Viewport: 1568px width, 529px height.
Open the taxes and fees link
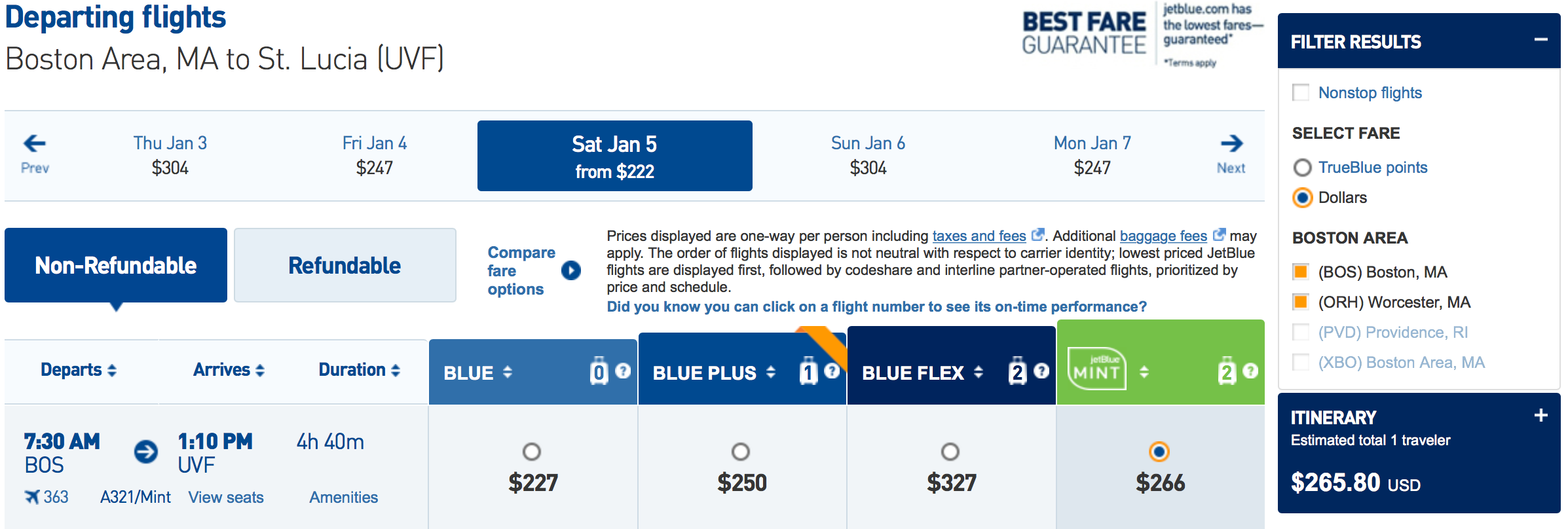coord(979,236)
